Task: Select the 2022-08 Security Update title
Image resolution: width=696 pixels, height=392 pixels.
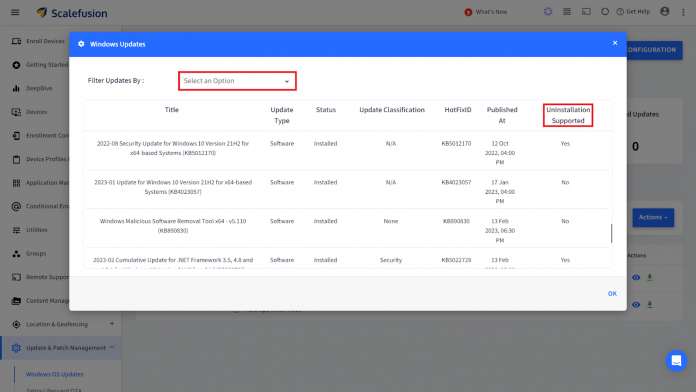Action: [x=173, y=148]
